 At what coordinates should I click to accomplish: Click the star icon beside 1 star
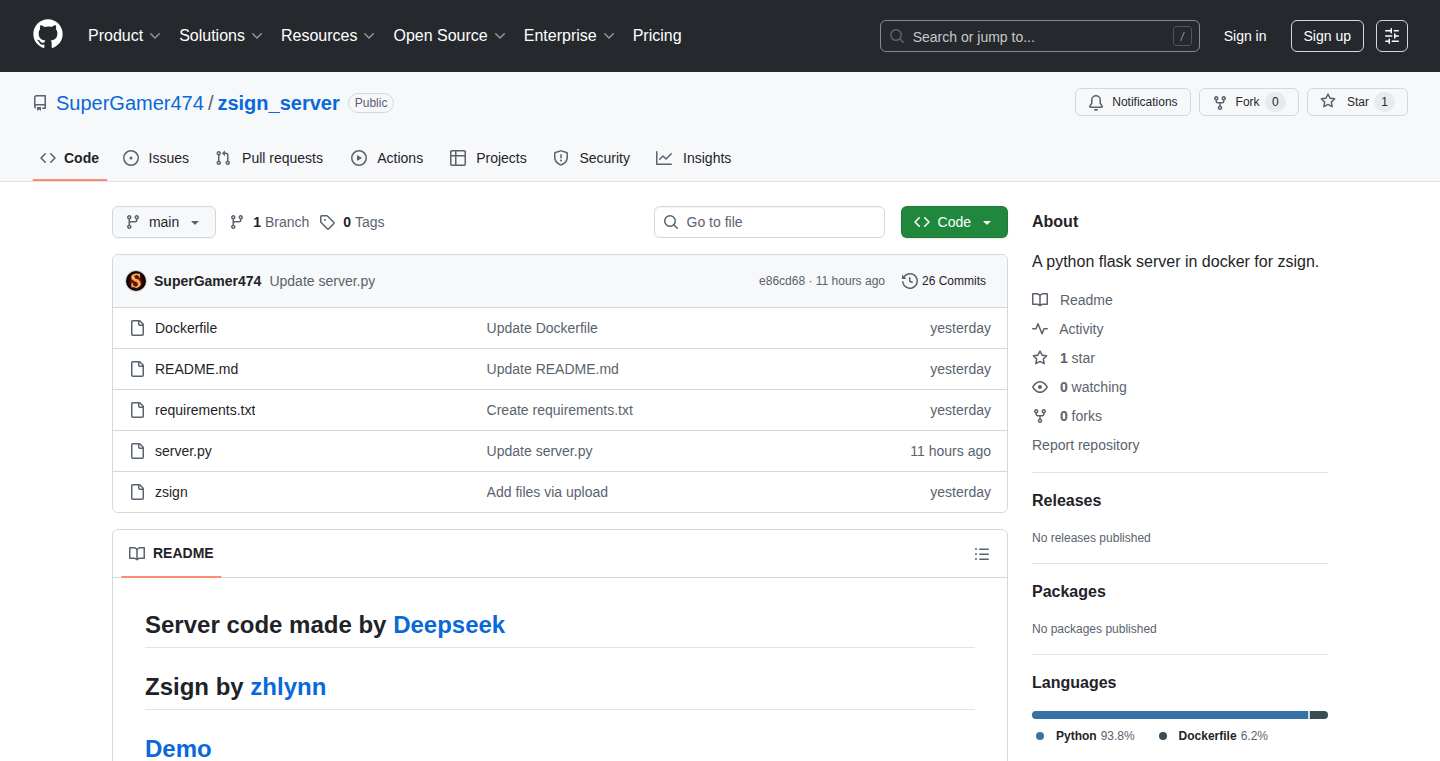1040,358
